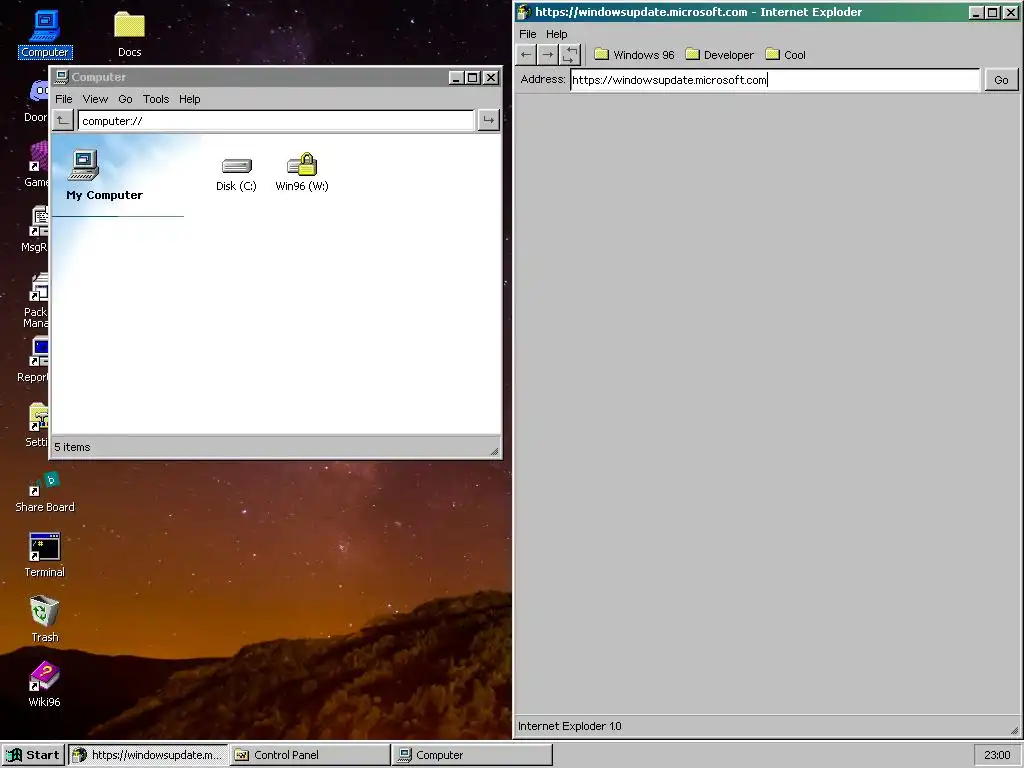Switch to Control Panel taskbar item

coord(310,755)
